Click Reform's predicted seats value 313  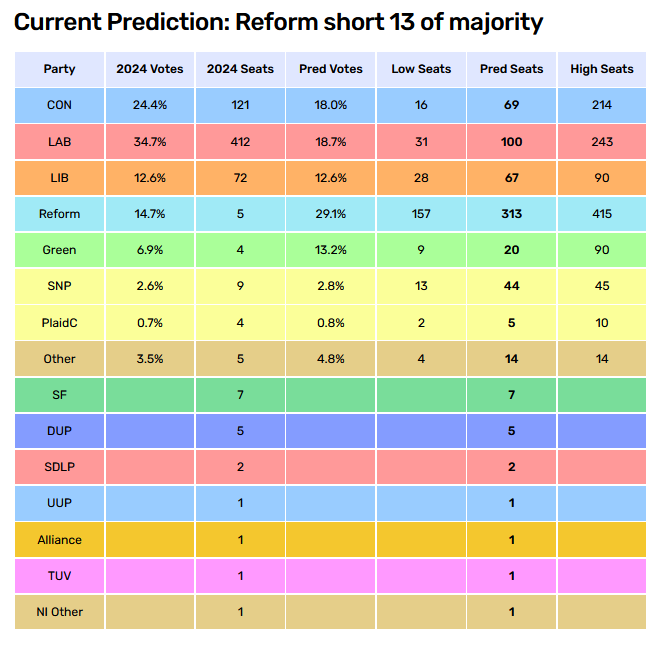pyautogui.click(x=512, y=214)
